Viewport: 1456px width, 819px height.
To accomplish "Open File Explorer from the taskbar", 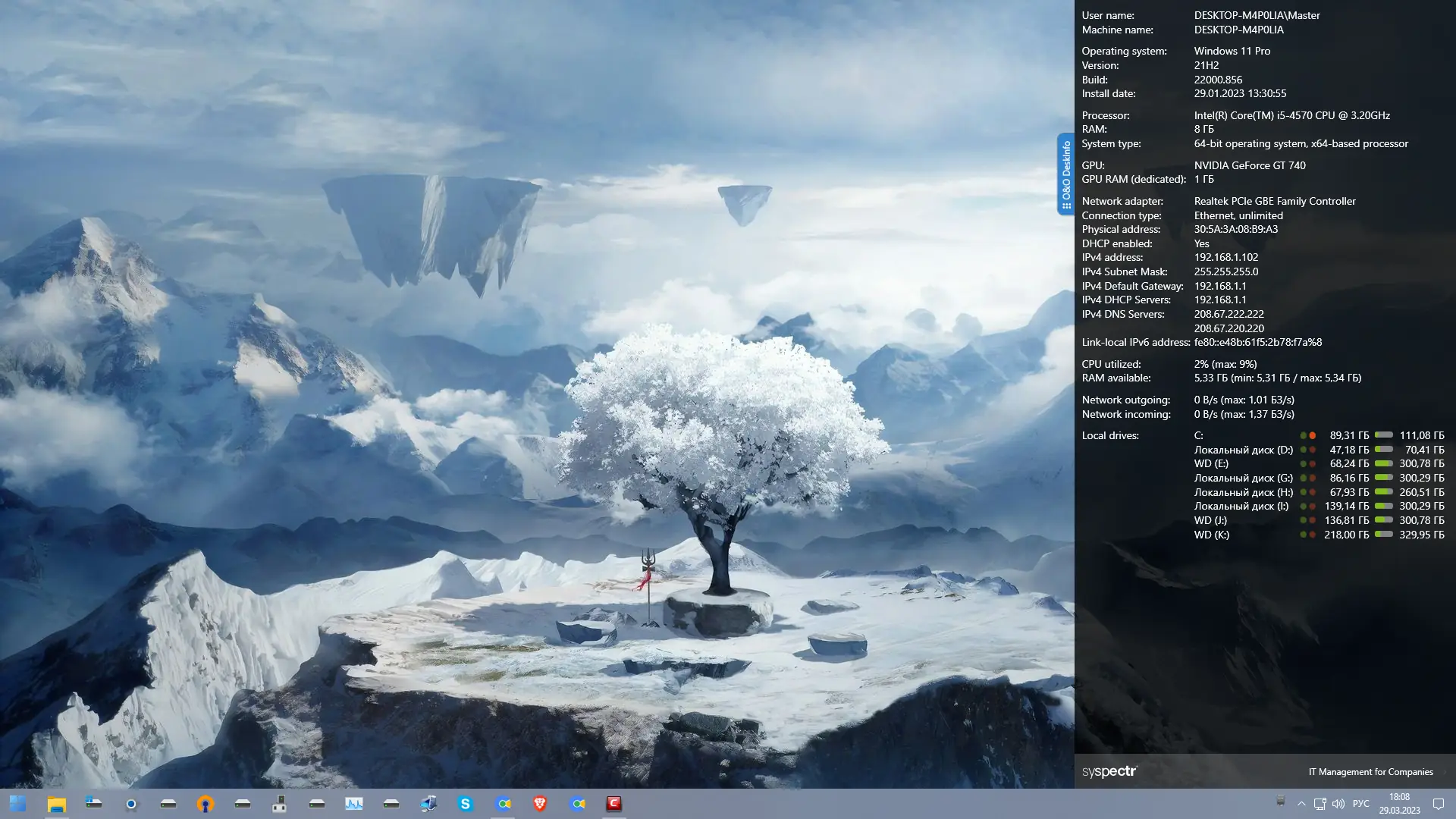I will 56,804.
